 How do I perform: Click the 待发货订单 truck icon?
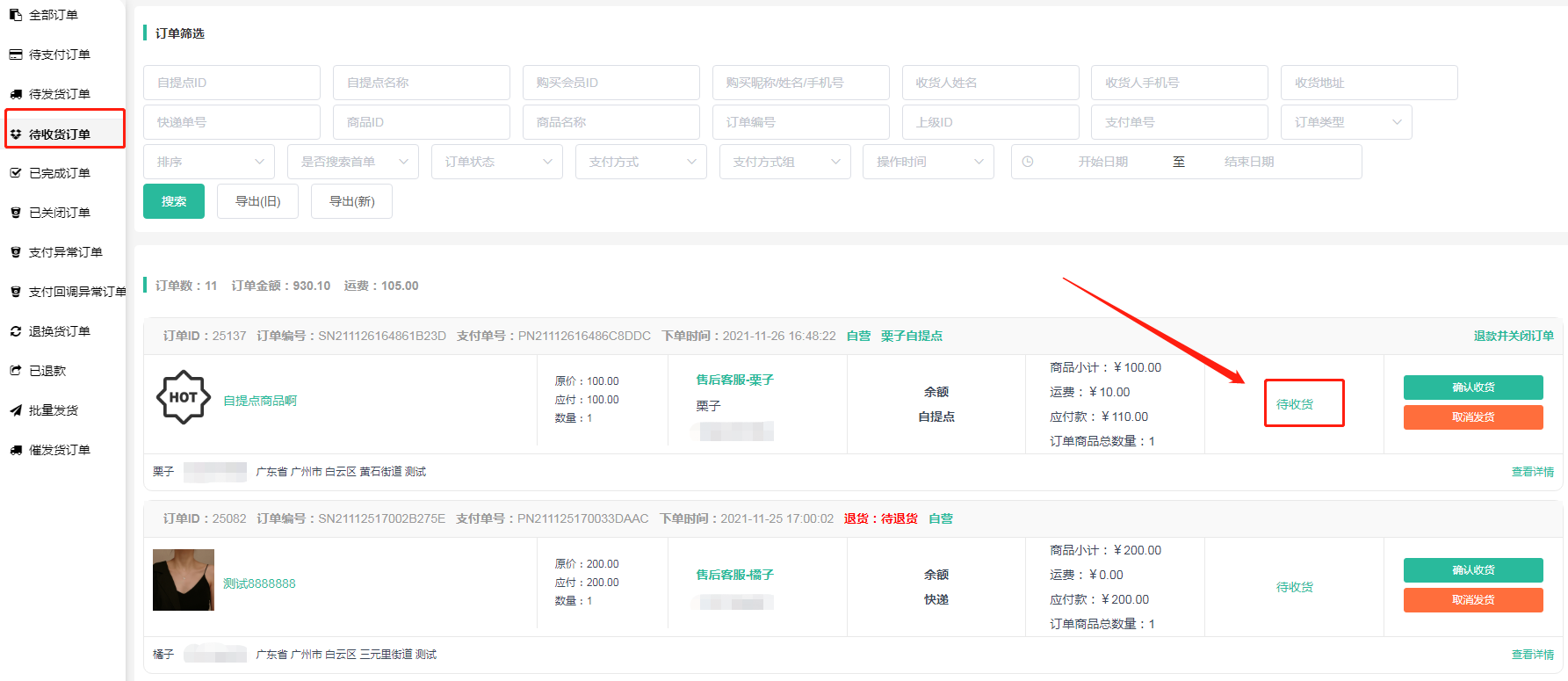point(16,94)
